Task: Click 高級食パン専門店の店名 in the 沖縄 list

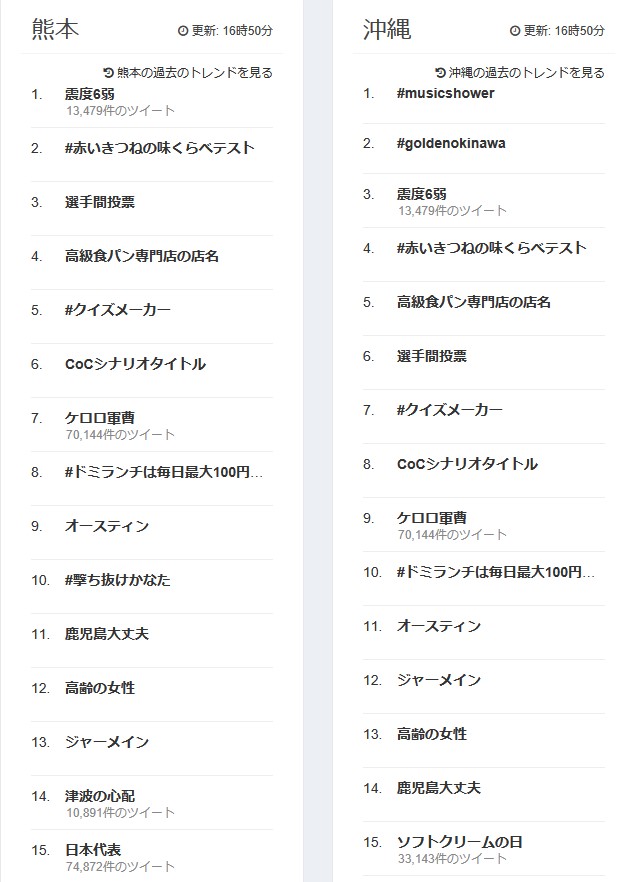Action: coord(474,302)
